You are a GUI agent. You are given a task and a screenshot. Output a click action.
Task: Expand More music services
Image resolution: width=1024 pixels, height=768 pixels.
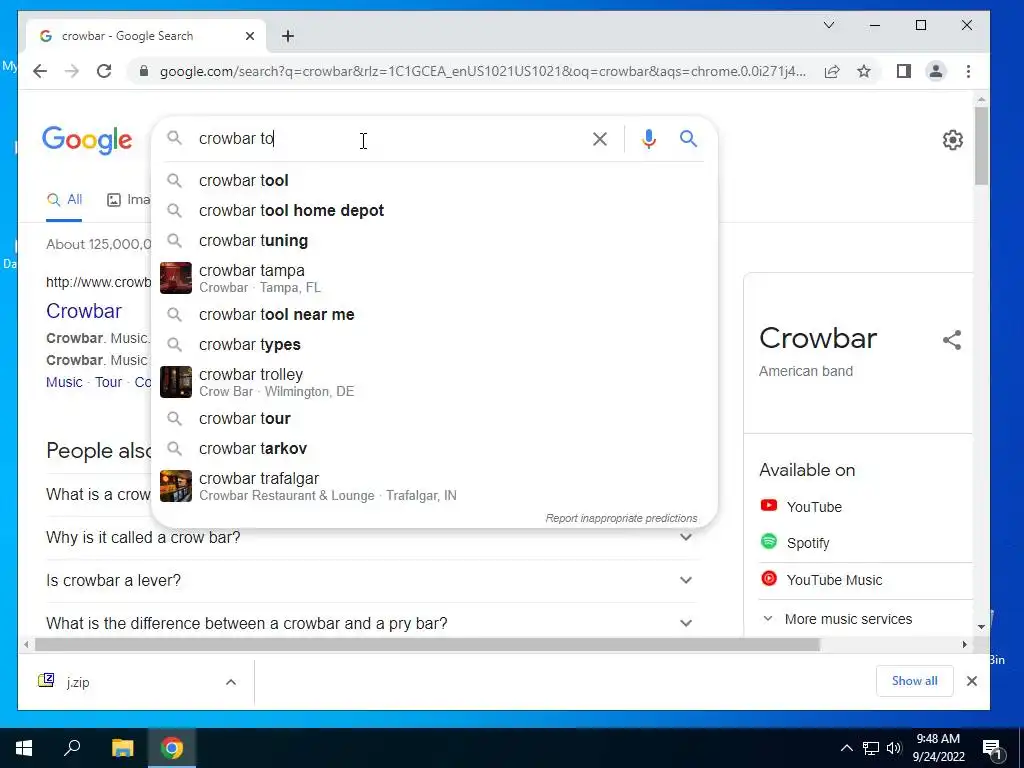pos(838,619)
